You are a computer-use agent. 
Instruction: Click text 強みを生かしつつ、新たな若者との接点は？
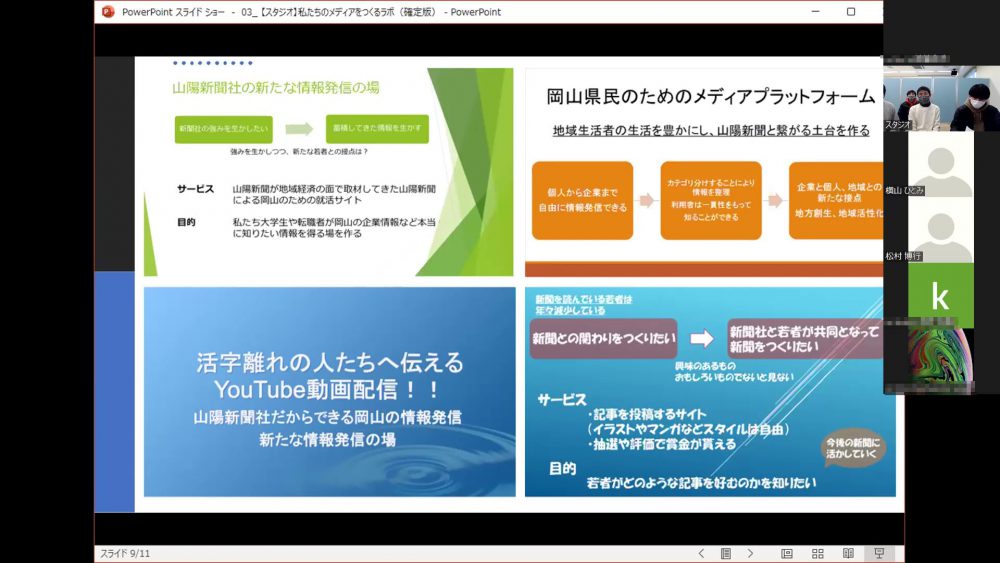[x=299, y=152]
